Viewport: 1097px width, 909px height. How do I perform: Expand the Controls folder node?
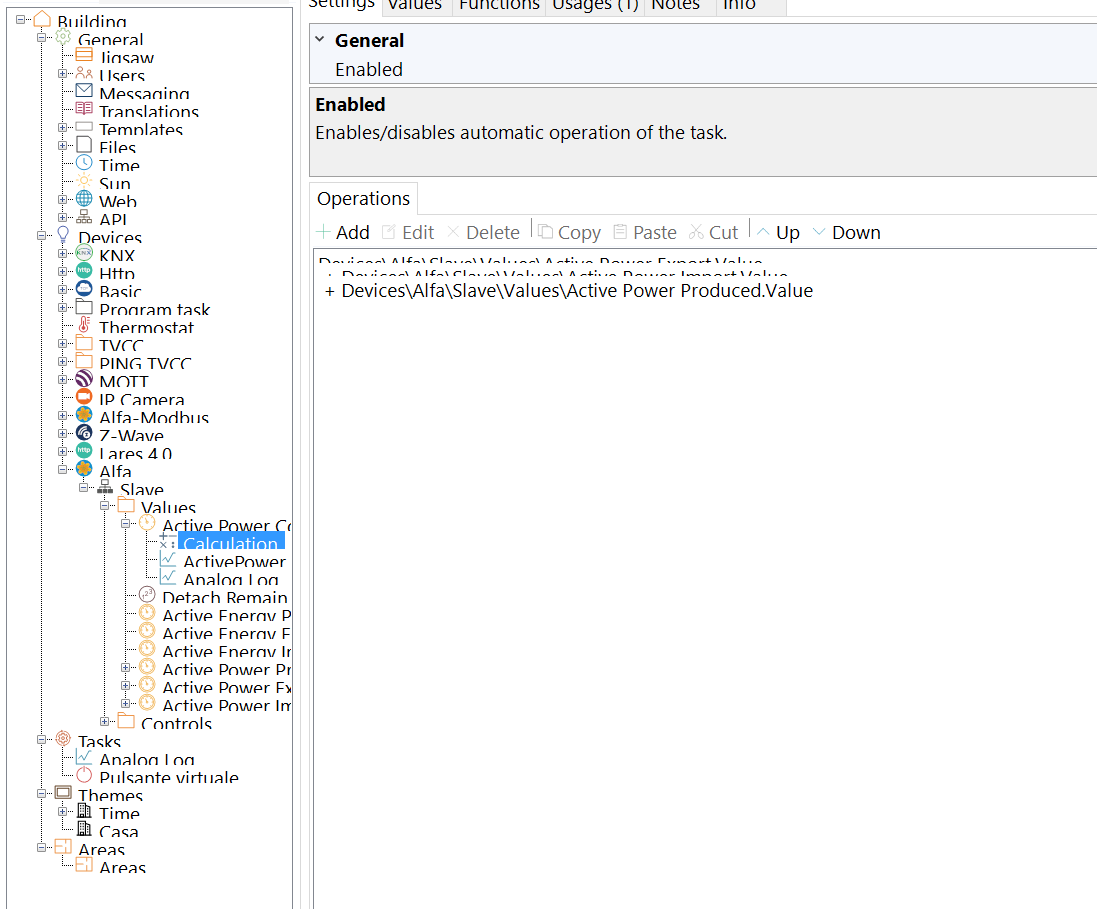click(x=105, y=722)
